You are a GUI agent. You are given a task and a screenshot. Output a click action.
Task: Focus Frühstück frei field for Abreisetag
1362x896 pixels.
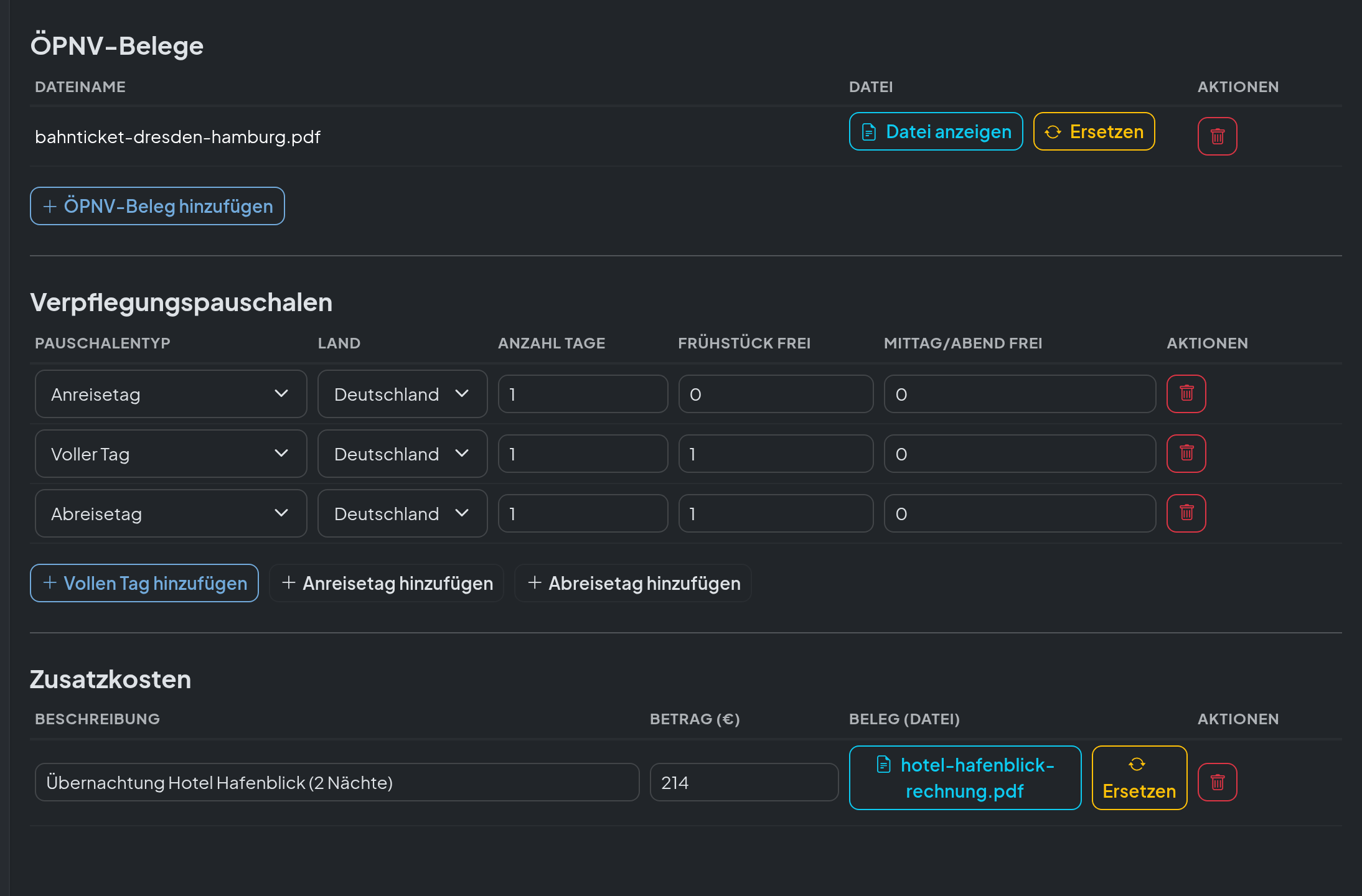[776, 513]
